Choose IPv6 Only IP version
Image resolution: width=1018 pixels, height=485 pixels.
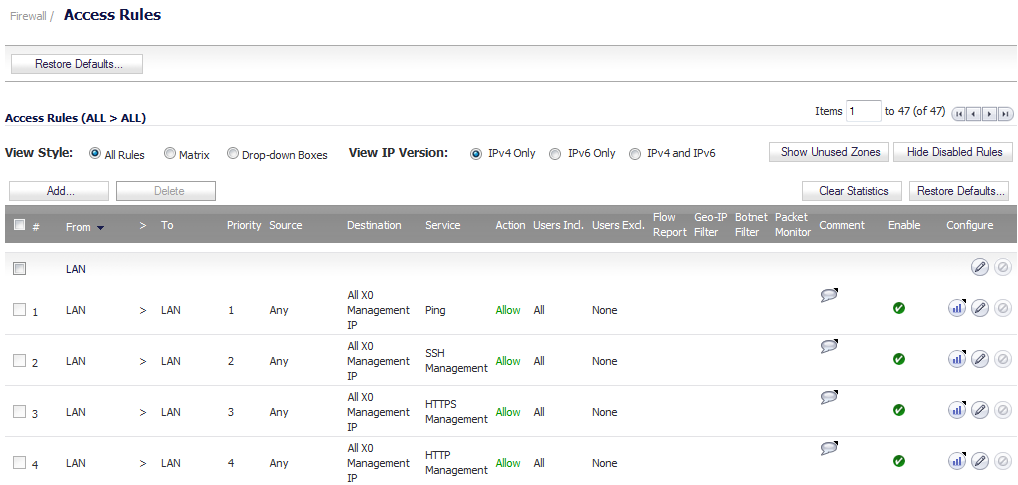[x=555, y=154]
